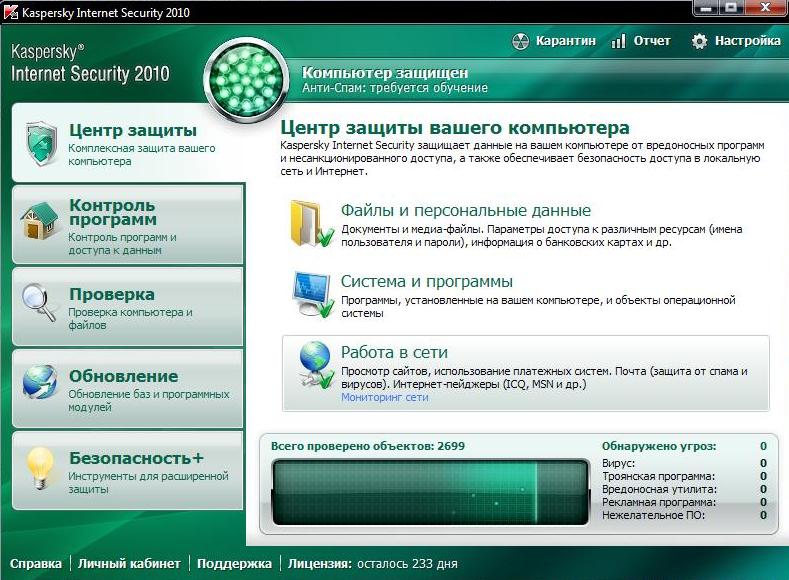The height and width of the screenshot is (580, 789).
Task: Open Файлы и персональные данные section
Action: coord(466,210)
